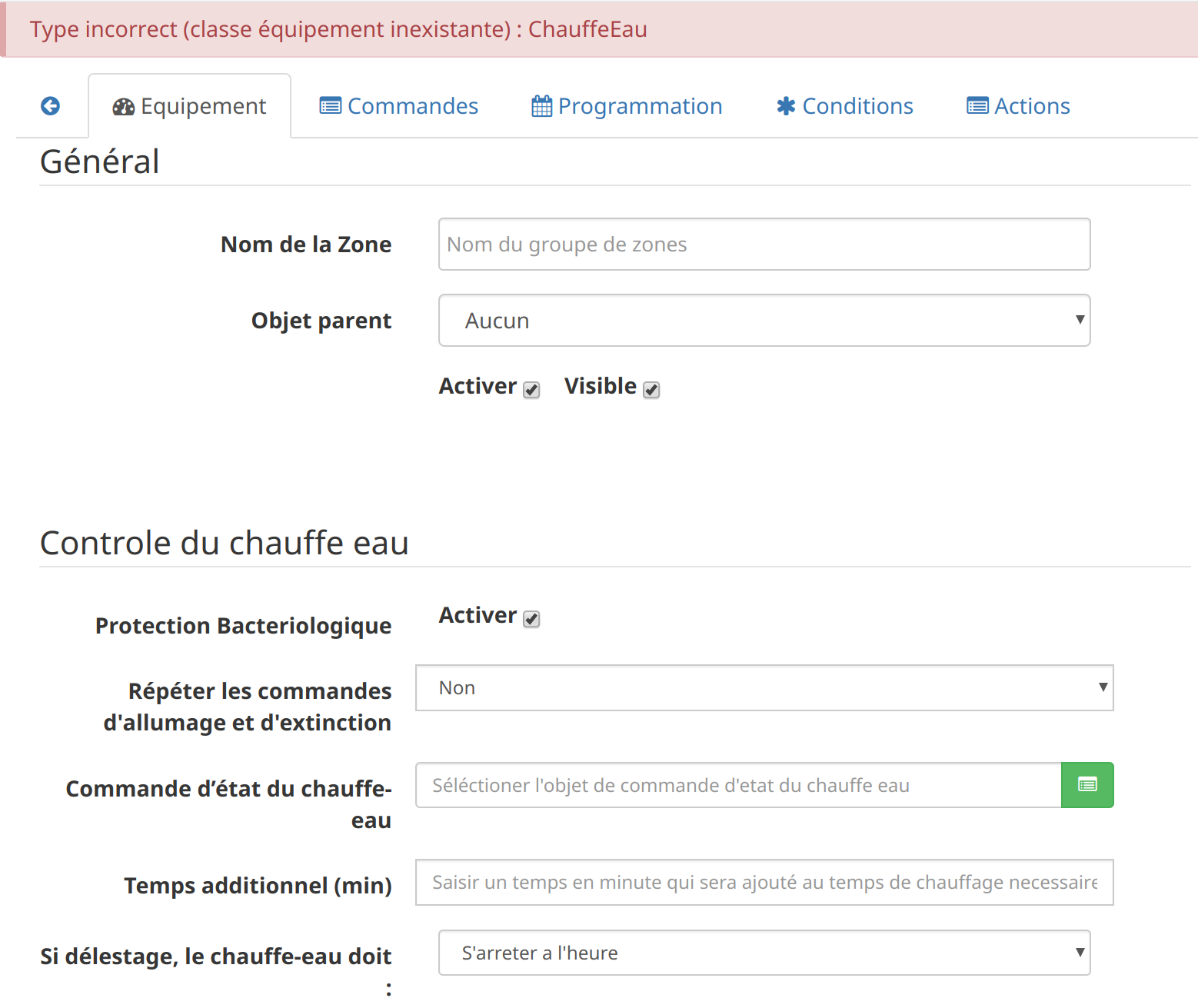The width and height of the screenshot is (1198, 1008).
Task: Click the Protection Bacteriologique label
Action: click(243, 626)
